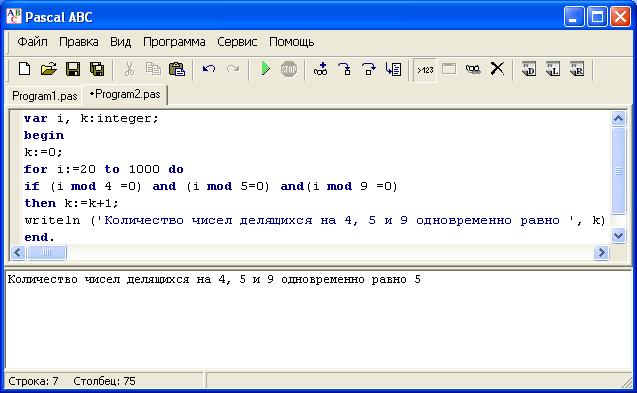637x393 pixels.
Task: Redo the last undone edit
Action: pyautogui.click(x=233, y=69)
